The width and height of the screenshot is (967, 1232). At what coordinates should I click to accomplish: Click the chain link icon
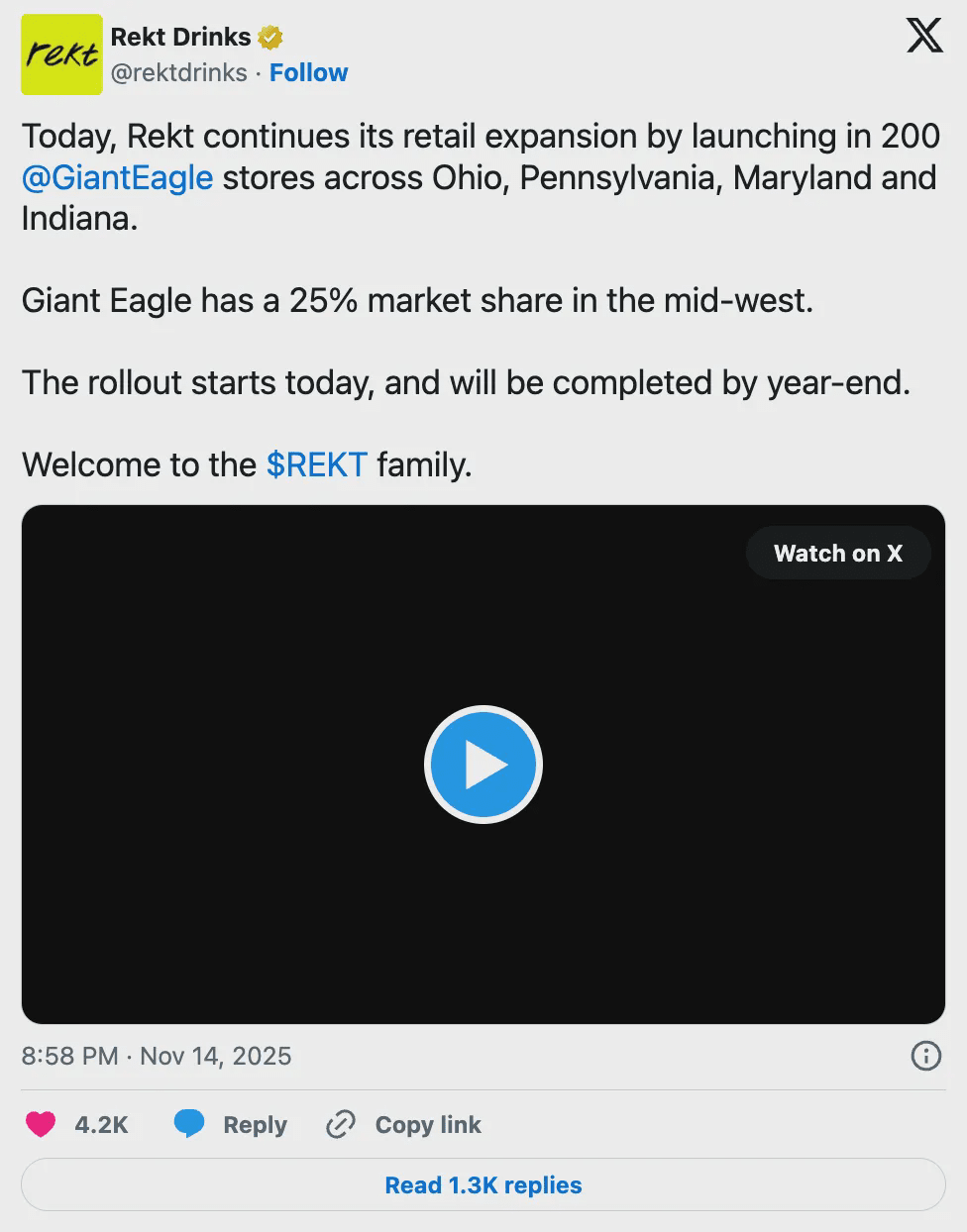tap(341, 1125)
